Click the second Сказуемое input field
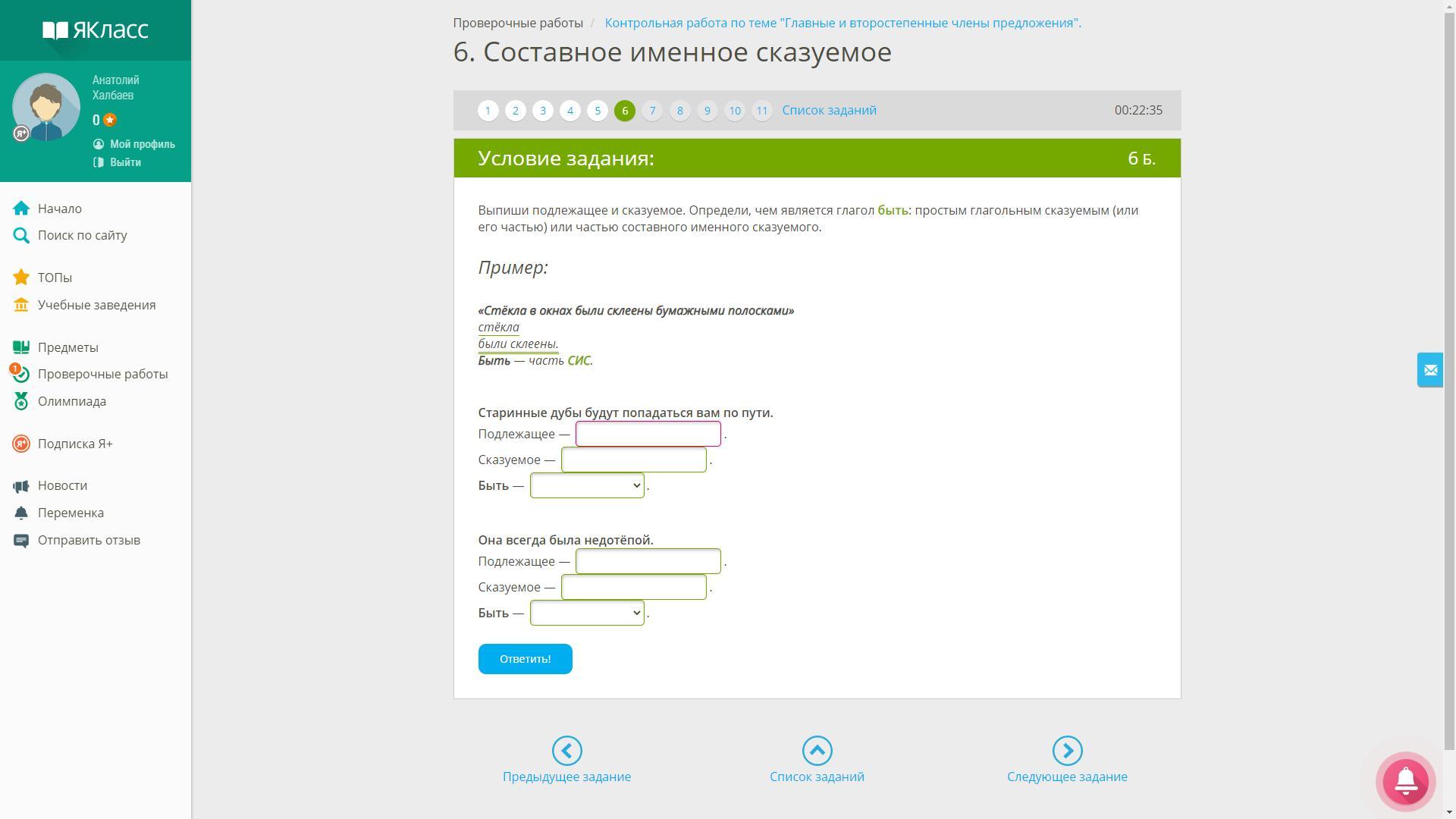The width and height of the screenshot is (1456, 819). click(633, 587)
